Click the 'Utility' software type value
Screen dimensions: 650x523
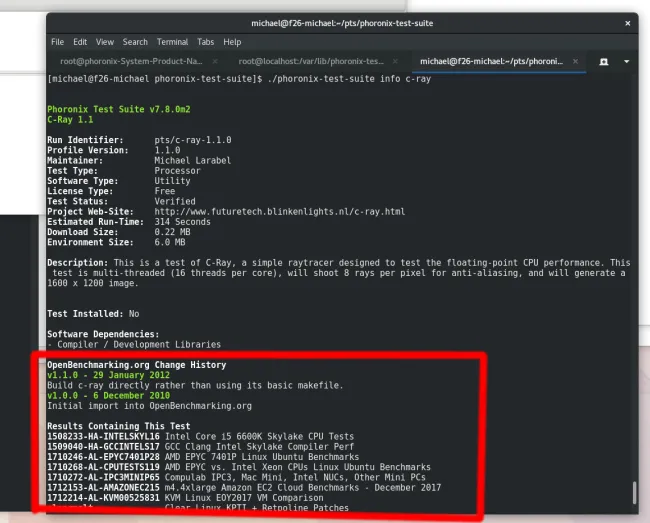(x=172, y=181)
